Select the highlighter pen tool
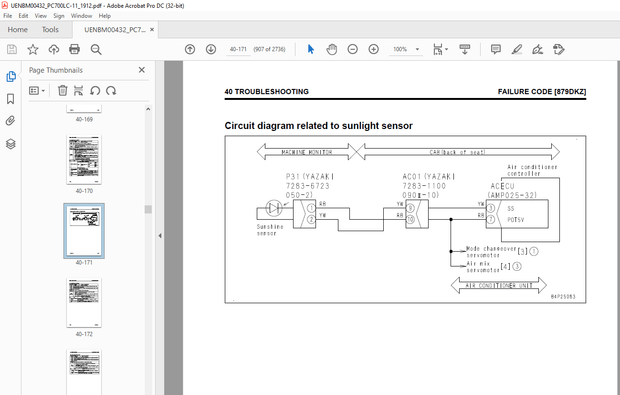 (x=516, y=49)
